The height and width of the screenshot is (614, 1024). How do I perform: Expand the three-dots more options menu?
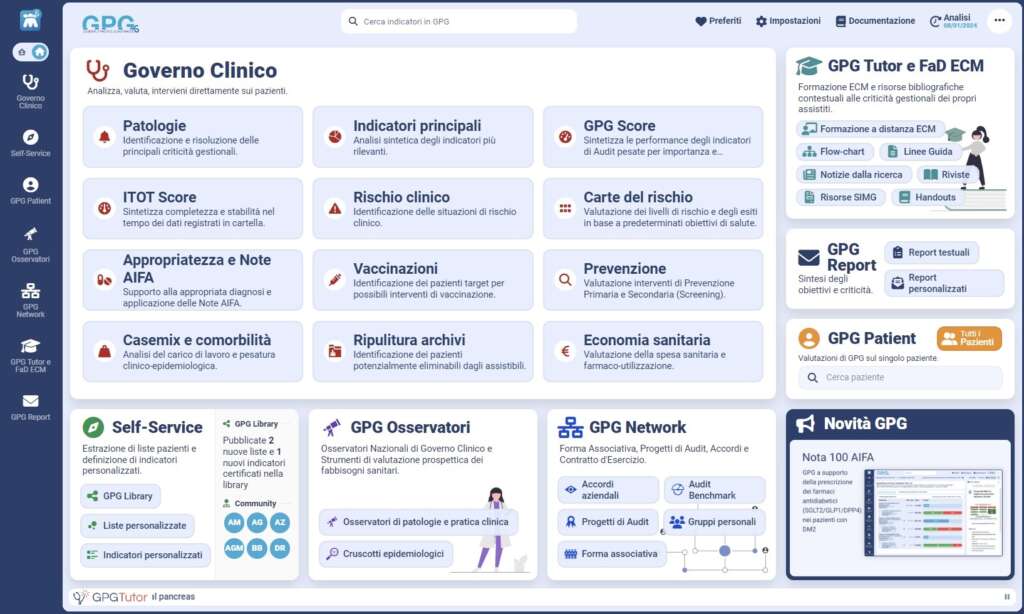[x=998, y=21]
